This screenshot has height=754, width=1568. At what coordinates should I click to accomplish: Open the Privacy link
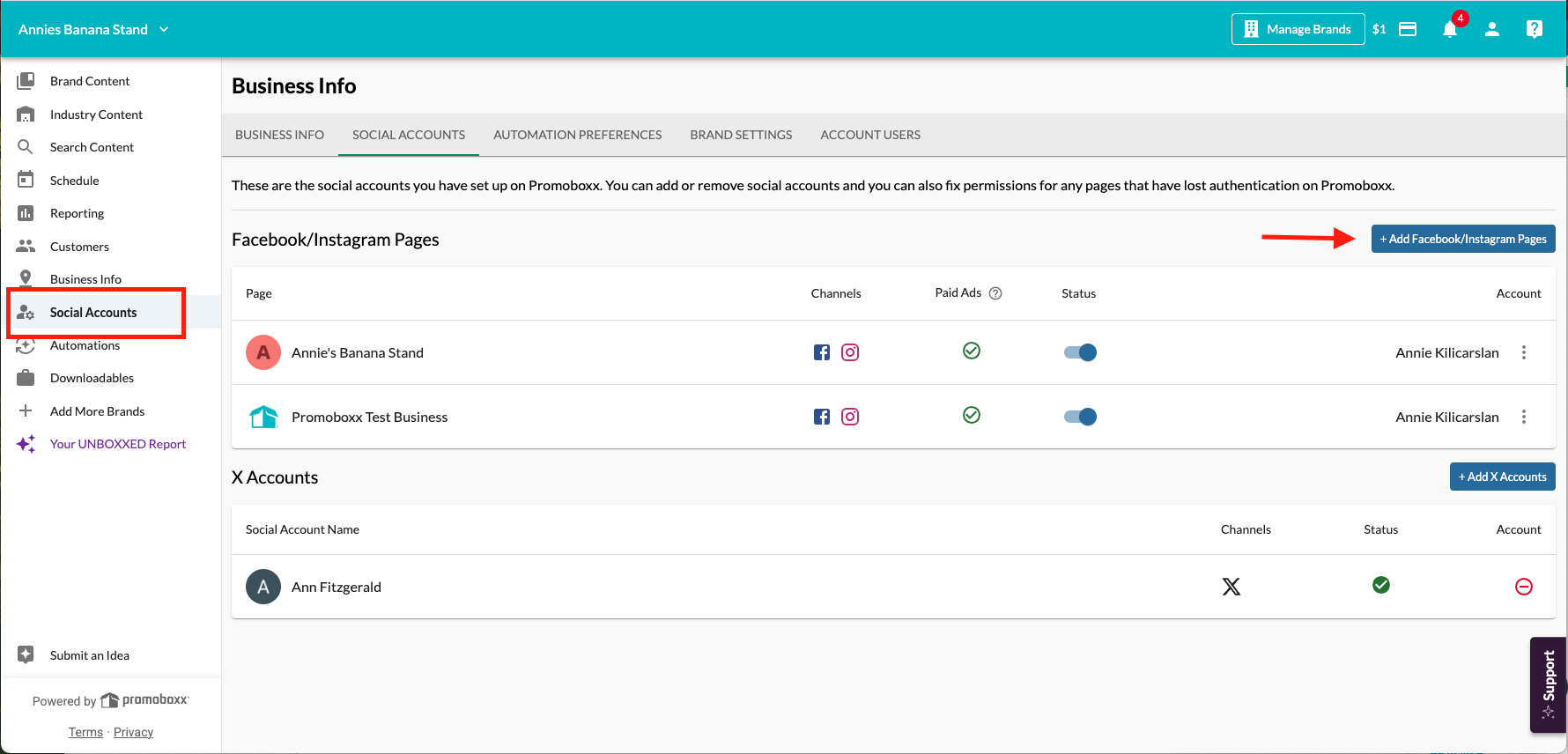click(x=133, y=732)
